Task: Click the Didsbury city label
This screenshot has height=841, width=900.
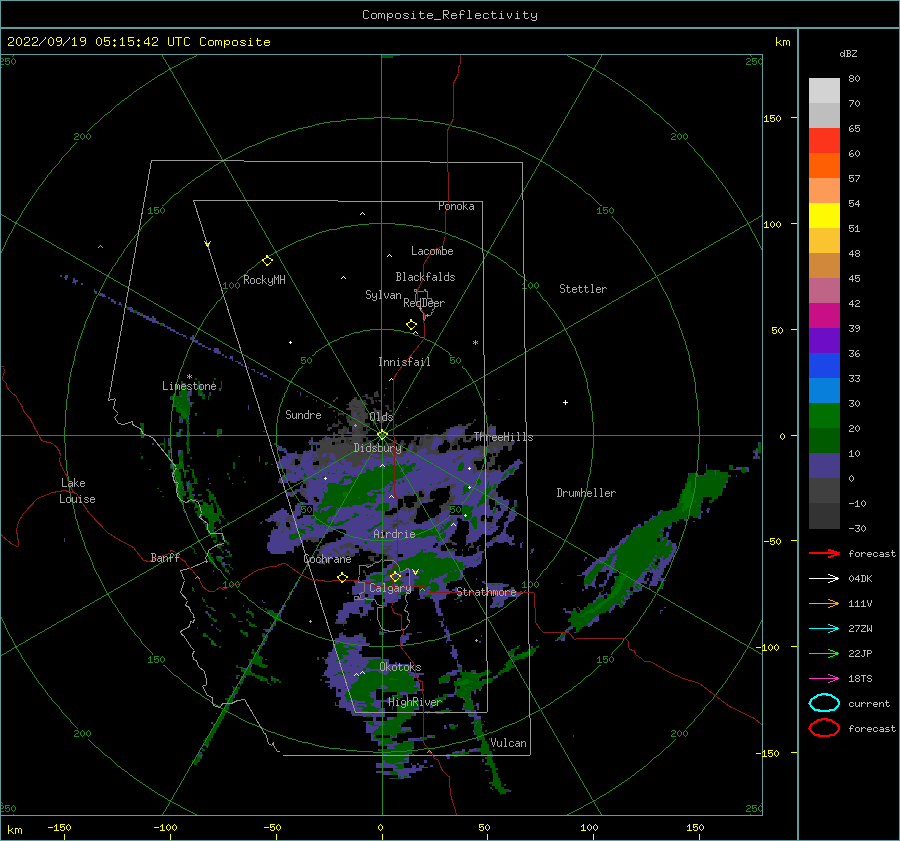Action: click(x=378, y=448)
